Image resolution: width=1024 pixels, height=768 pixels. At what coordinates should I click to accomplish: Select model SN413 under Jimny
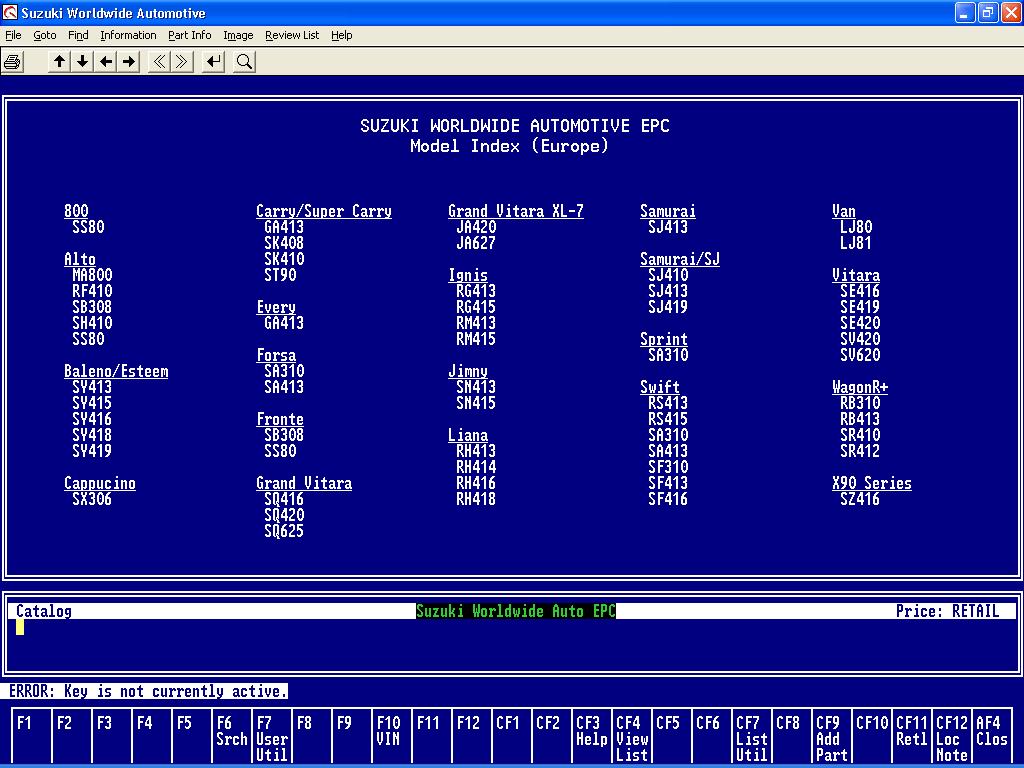coord(476,387)
